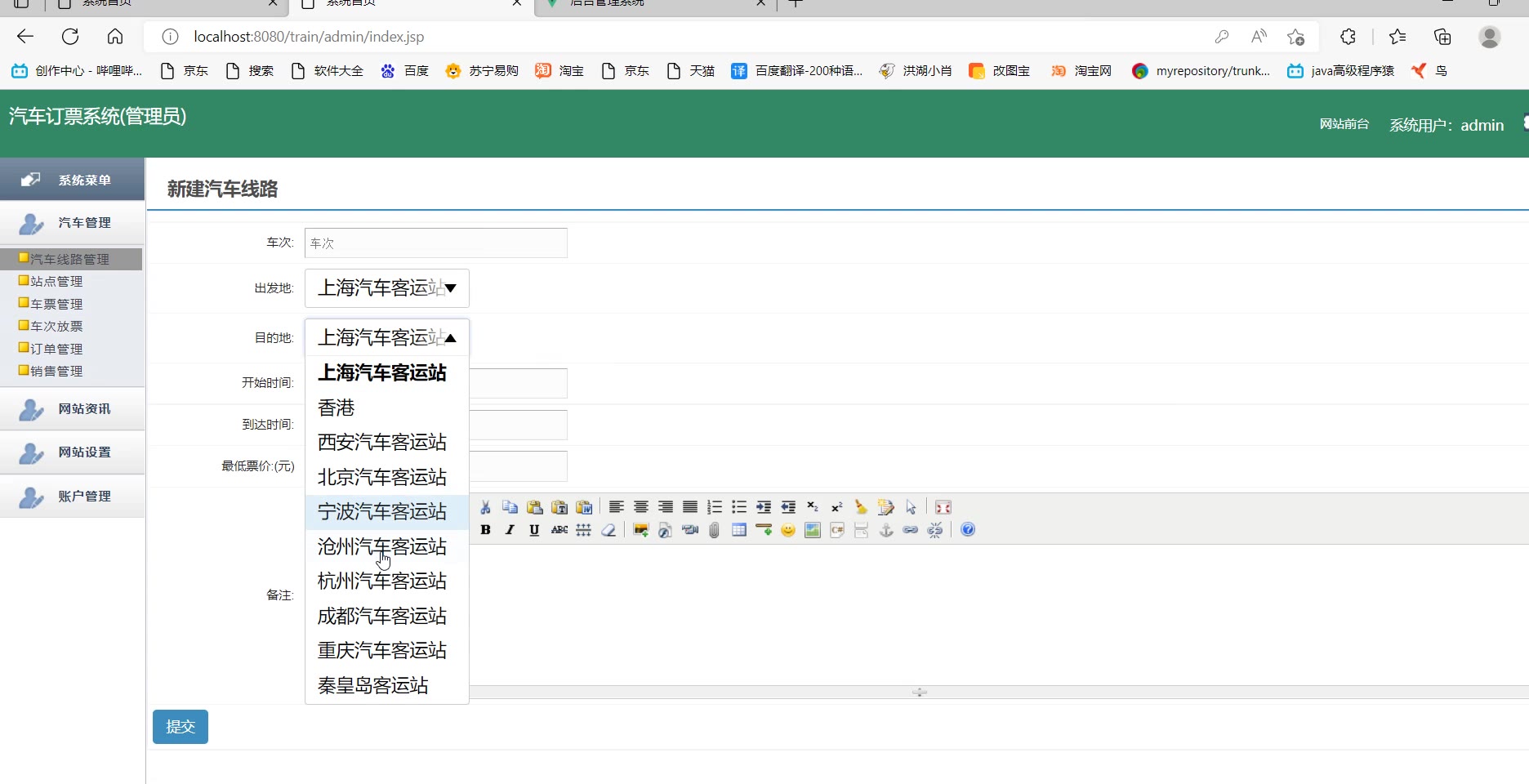Select 沧州汽车客运站 from destination list
This screenshot has width=1529, height=784.
[381, 546]
